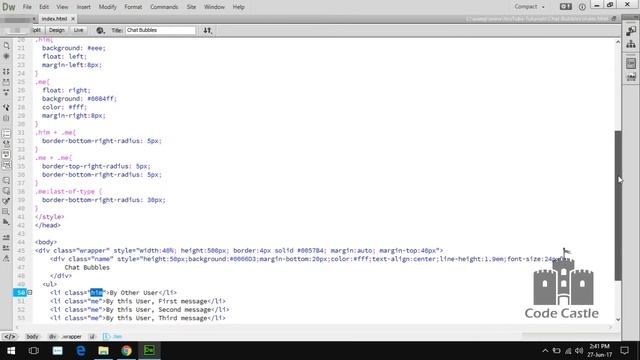Expand the top collapsed panel icon on right
Image resolution: width=640 pixels, height=360 pixels.
631,31
